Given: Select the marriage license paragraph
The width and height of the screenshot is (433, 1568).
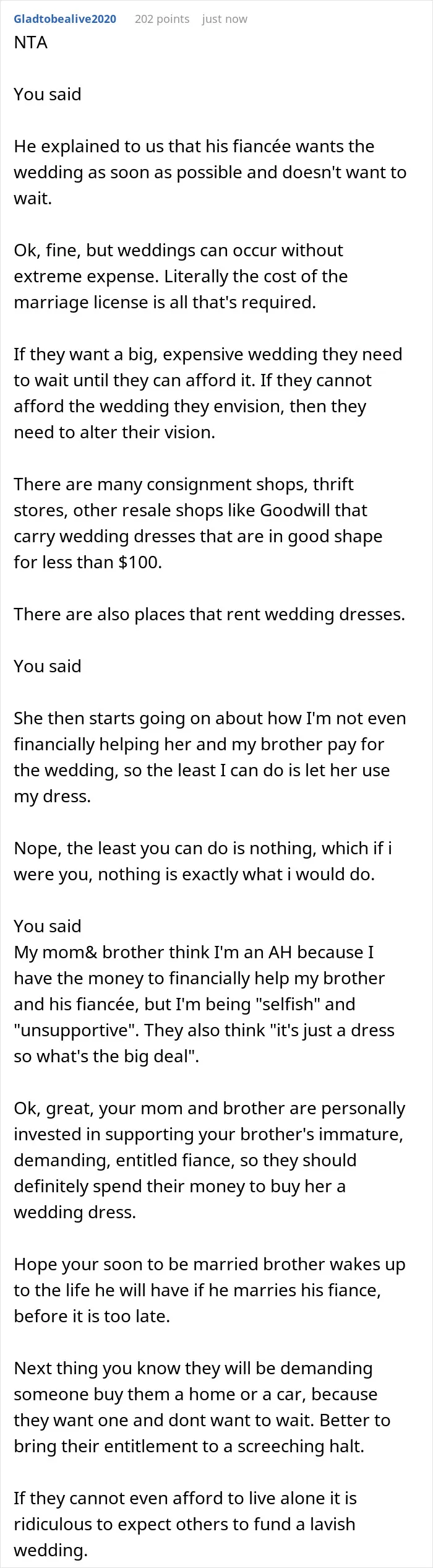Looking at the screenshot, I should 181,276.
